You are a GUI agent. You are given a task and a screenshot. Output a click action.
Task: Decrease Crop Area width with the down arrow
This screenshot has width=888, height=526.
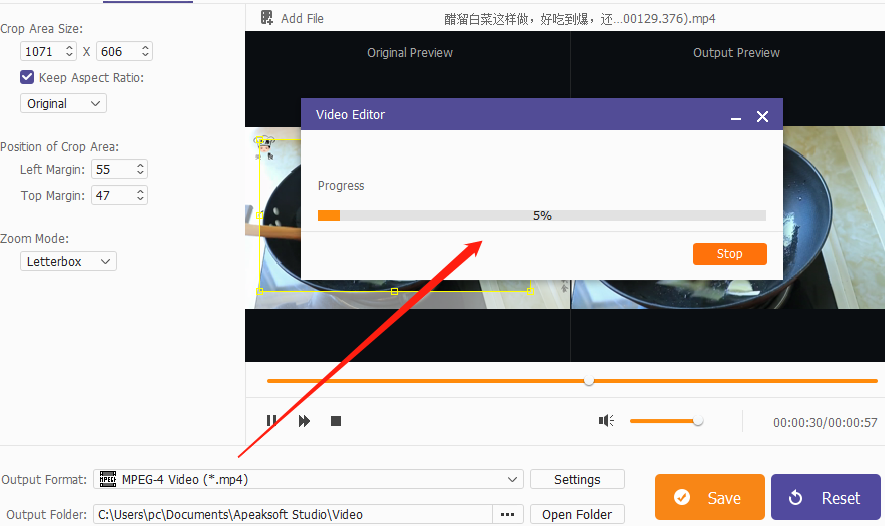point(69,55)
